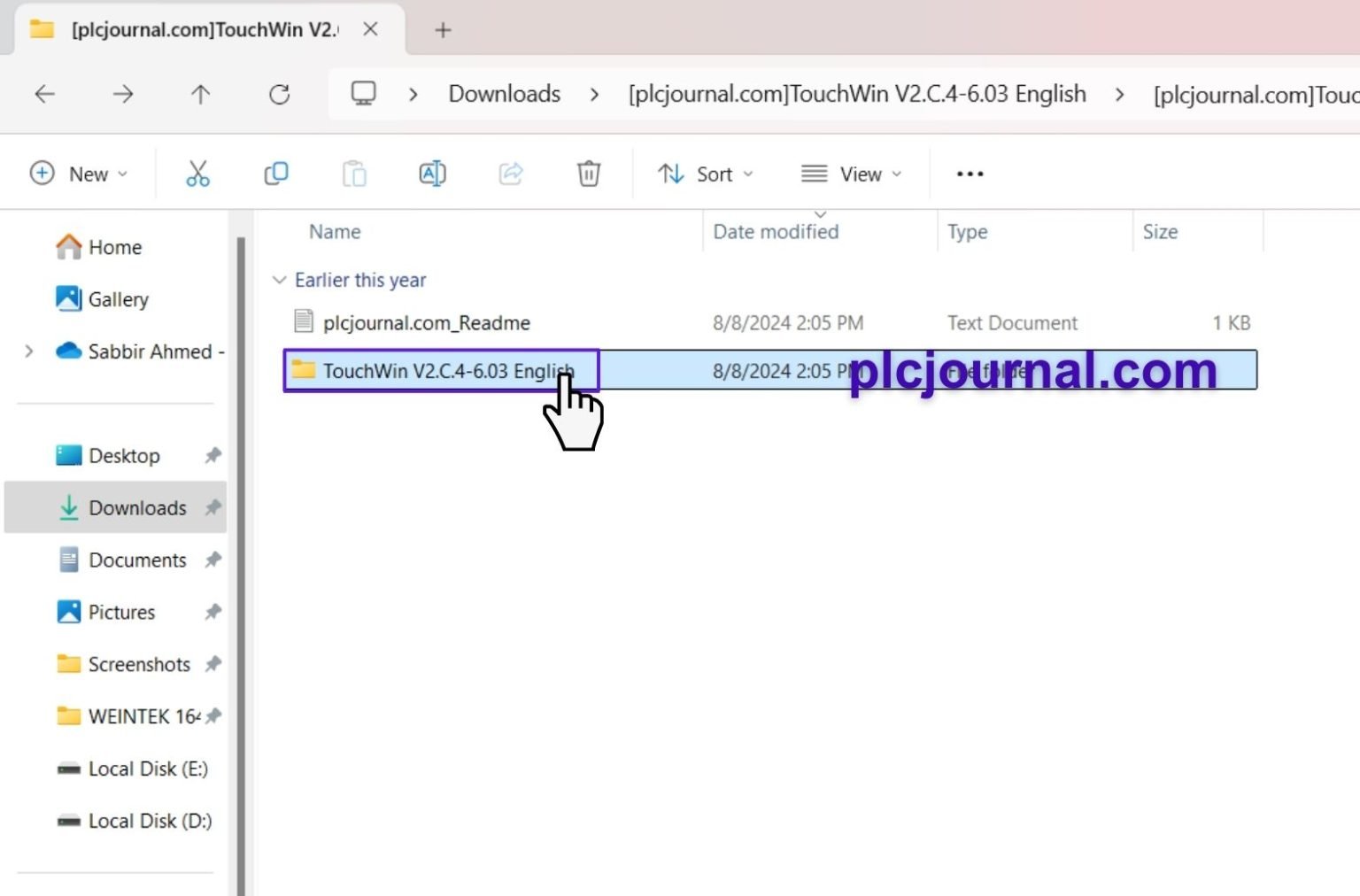Share the selected item using the share icon
Viewport: 1360px width, 896px height.
(511, 174)
